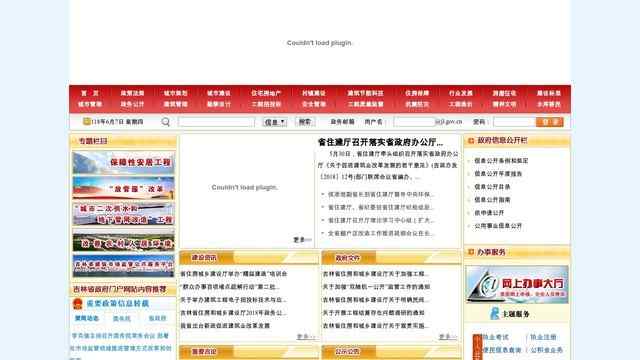Click 更多 in the 政府文件 section
Screen dimensions: 640x360
448,337
